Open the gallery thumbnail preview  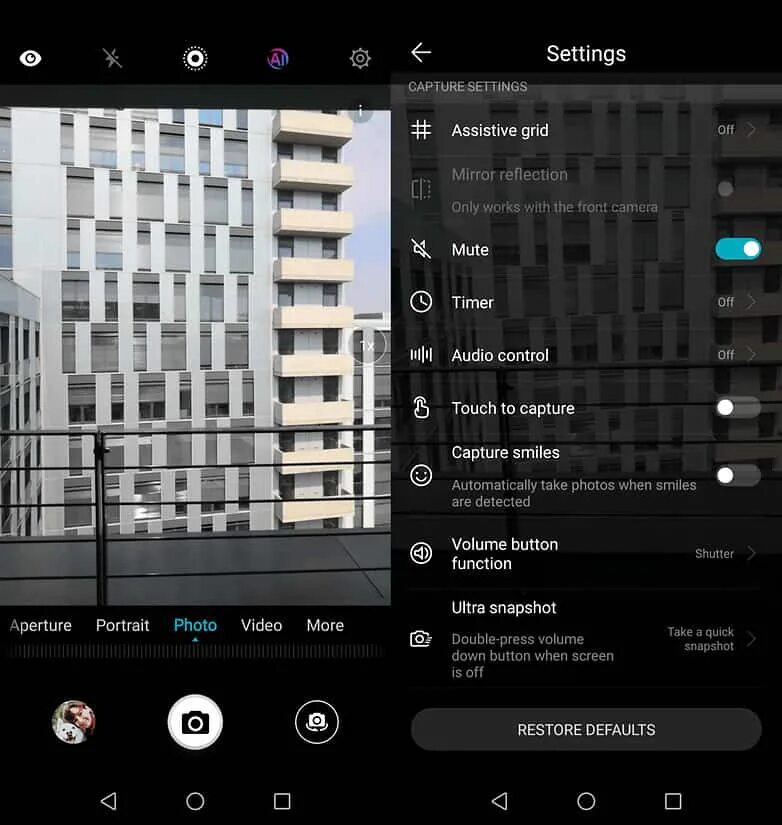click(74, 722)
